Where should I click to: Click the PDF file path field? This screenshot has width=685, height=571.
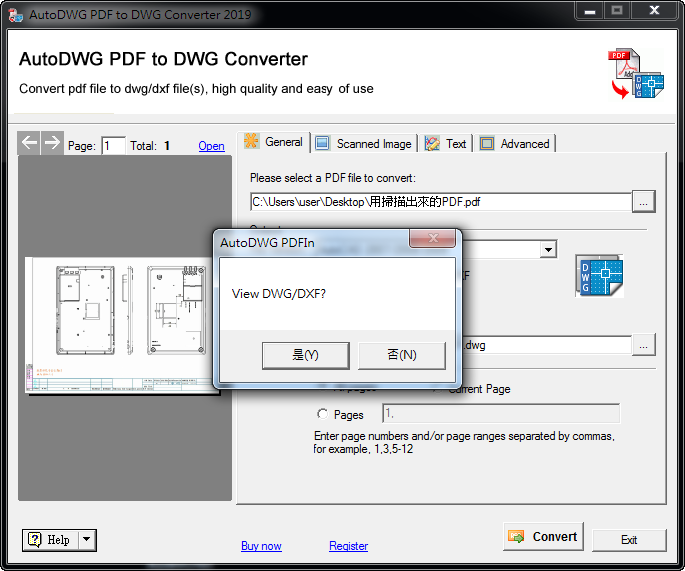tap(441, 202)
